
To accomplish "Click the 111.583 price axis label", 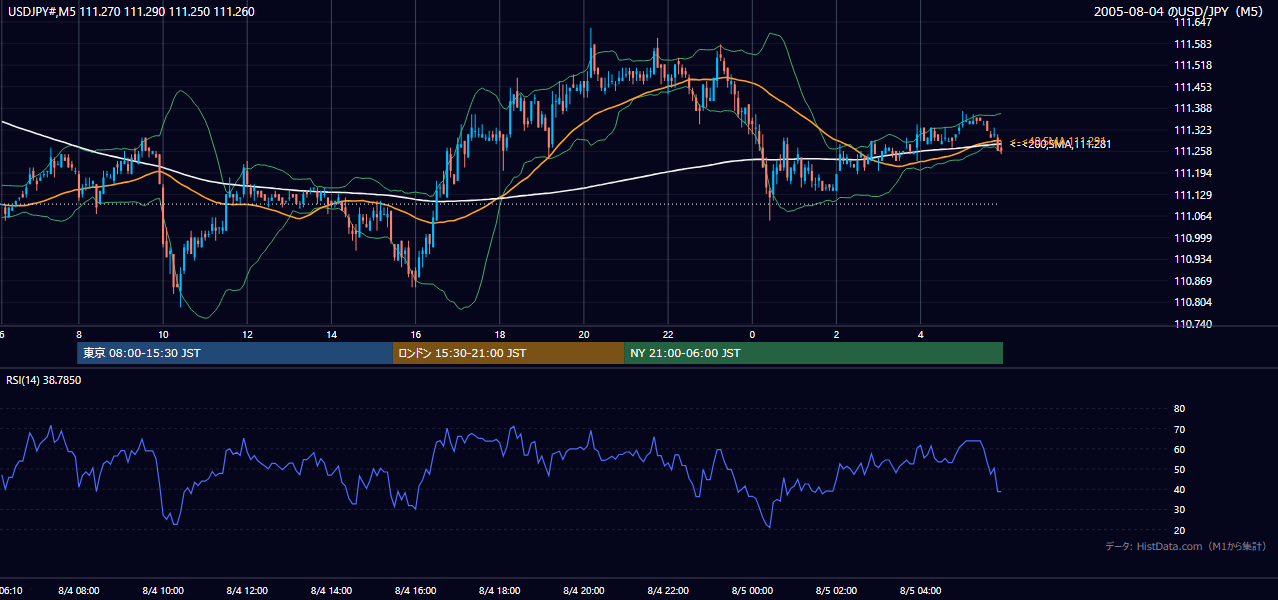I will [1192, 44].
